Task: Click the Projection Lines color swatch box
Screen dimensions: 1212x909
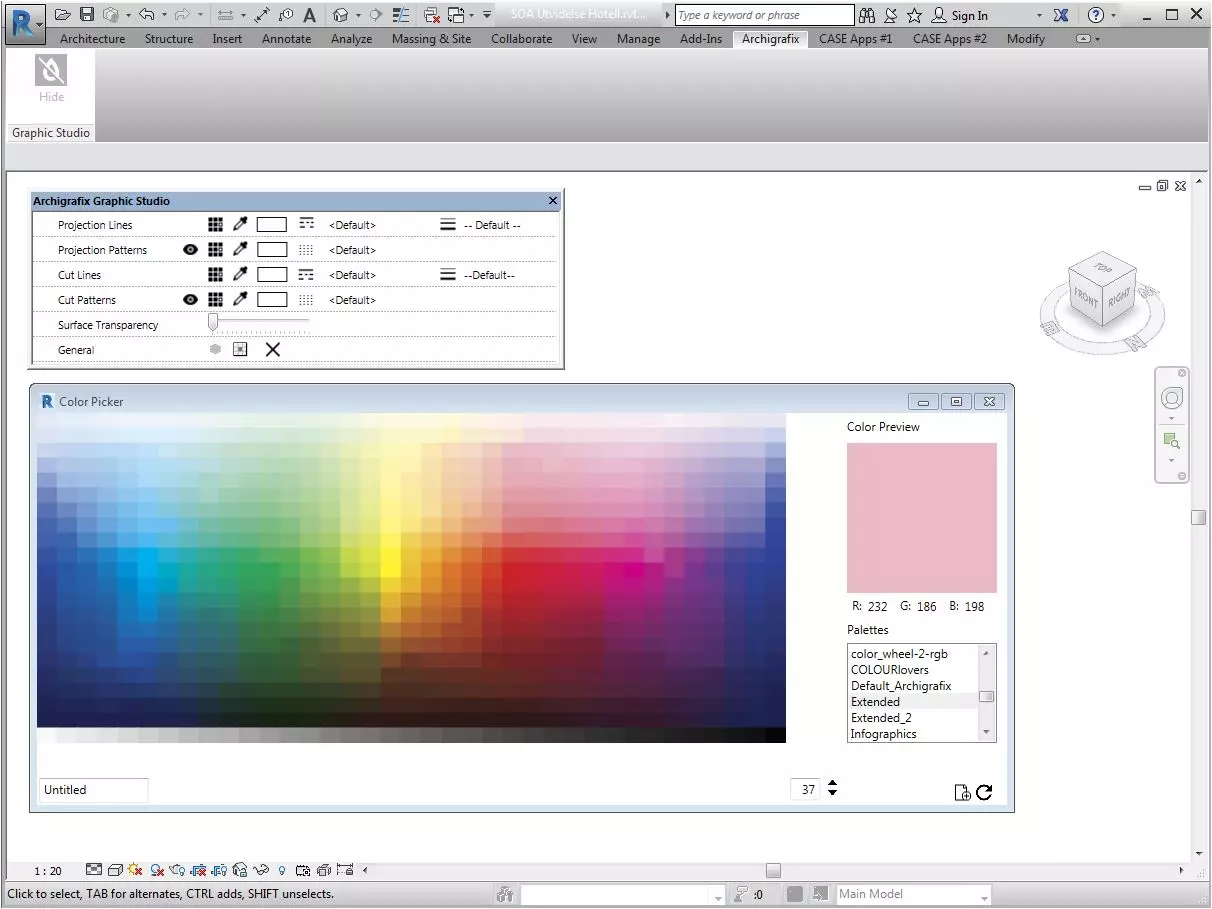Action: (272, 225)
